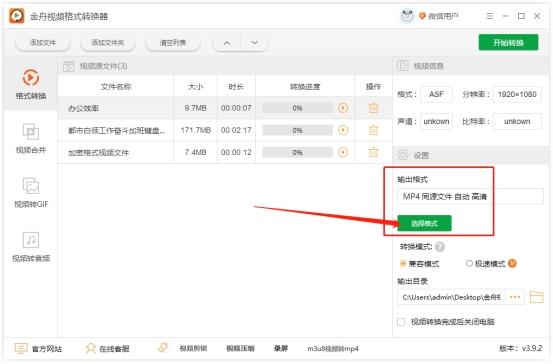Open output folder with folder icon
The height and width of the screenshot is (364, 553).
(536, 297)
